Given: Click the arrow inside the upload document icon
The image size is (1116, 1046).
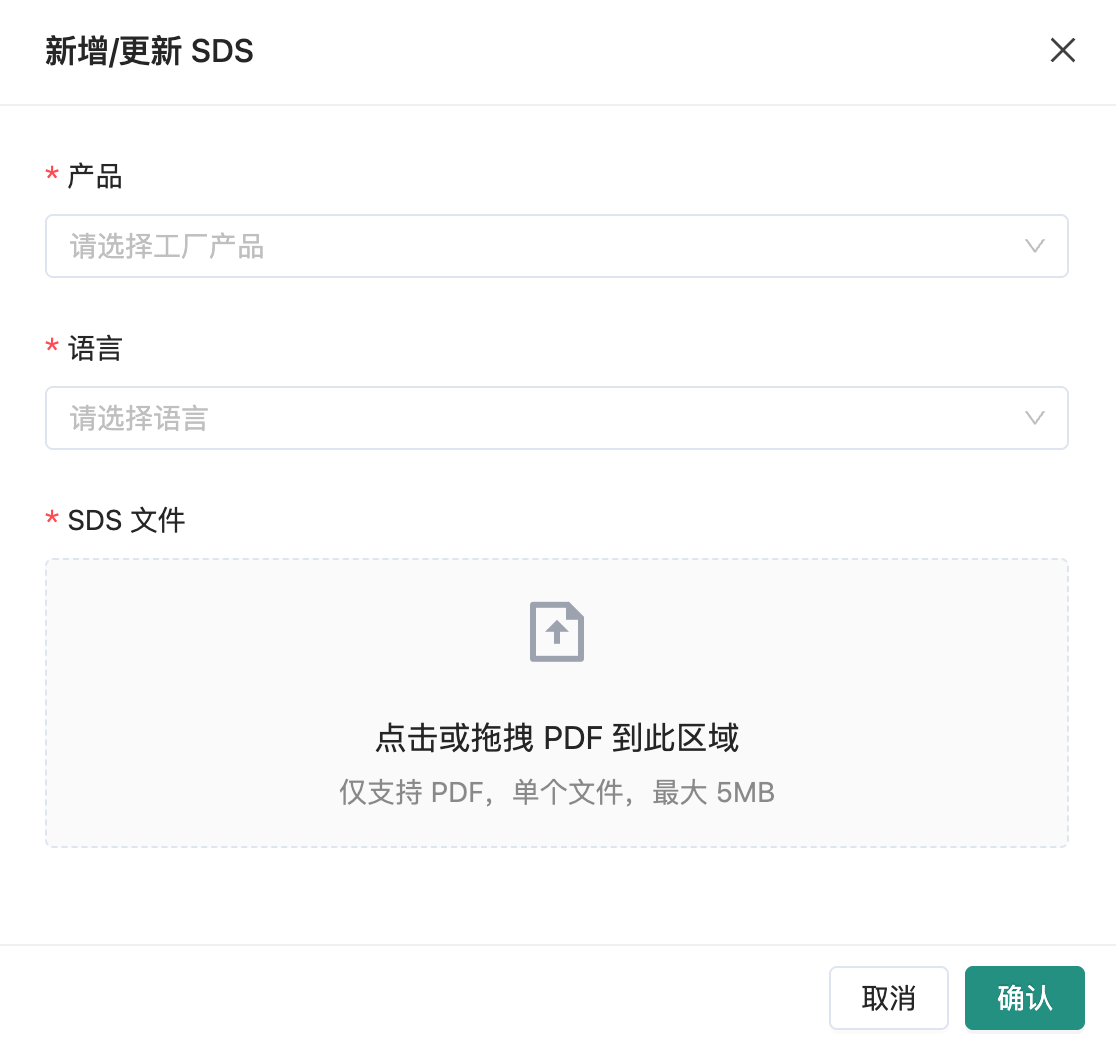Looking at the screenshot, I should point(556,631).
